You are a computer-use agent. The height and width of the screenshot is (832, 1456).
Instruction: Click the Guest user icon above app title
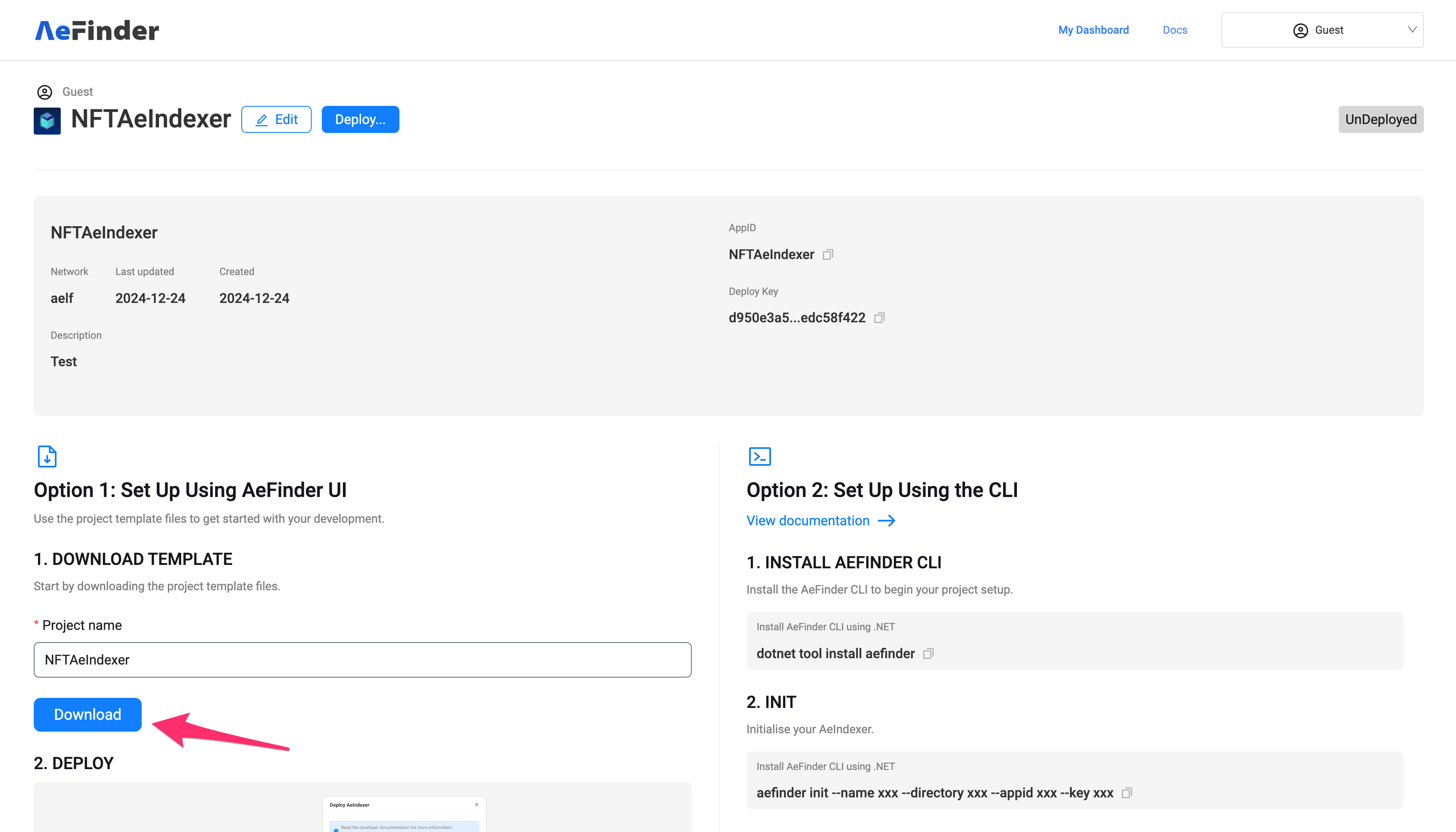pyautogui.click(x=45, y=92)
